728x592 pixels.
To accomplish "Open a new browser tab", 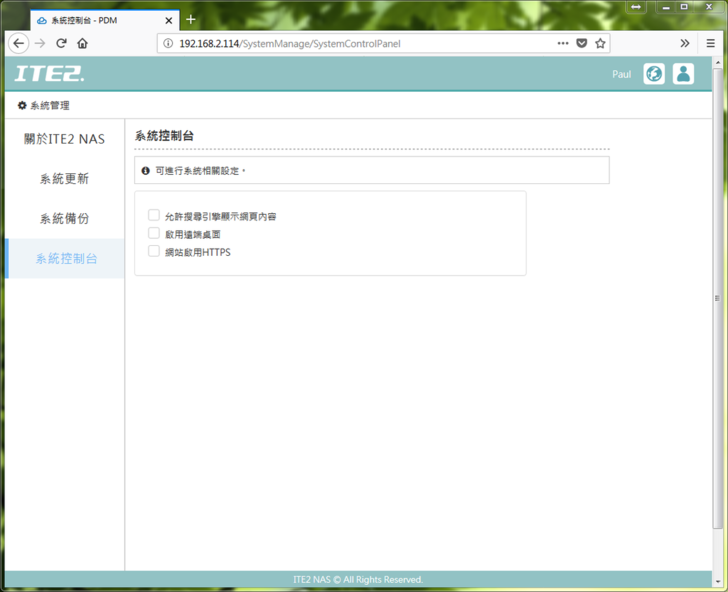I will (191, 20).
